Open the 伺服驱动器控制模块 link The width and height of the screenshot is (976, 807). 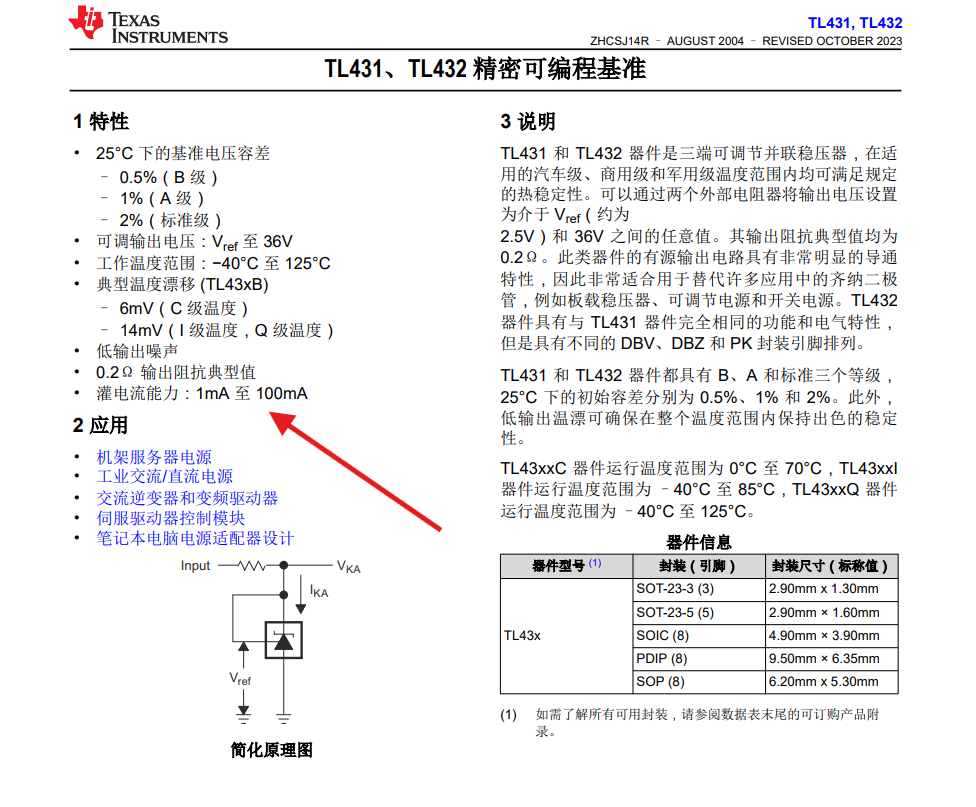[x=171, y=518]
